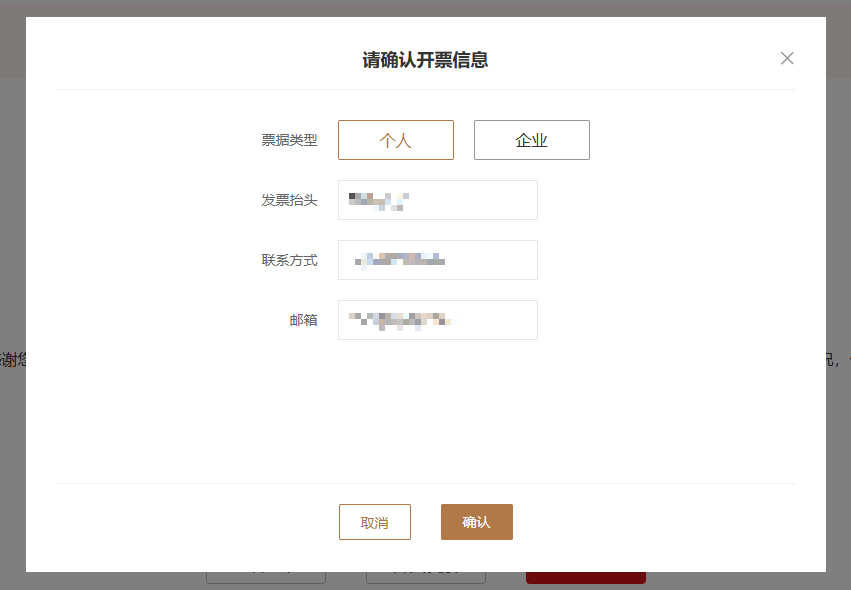
Task: Edit the invoice title text box
Action: [x=437, y=200]
